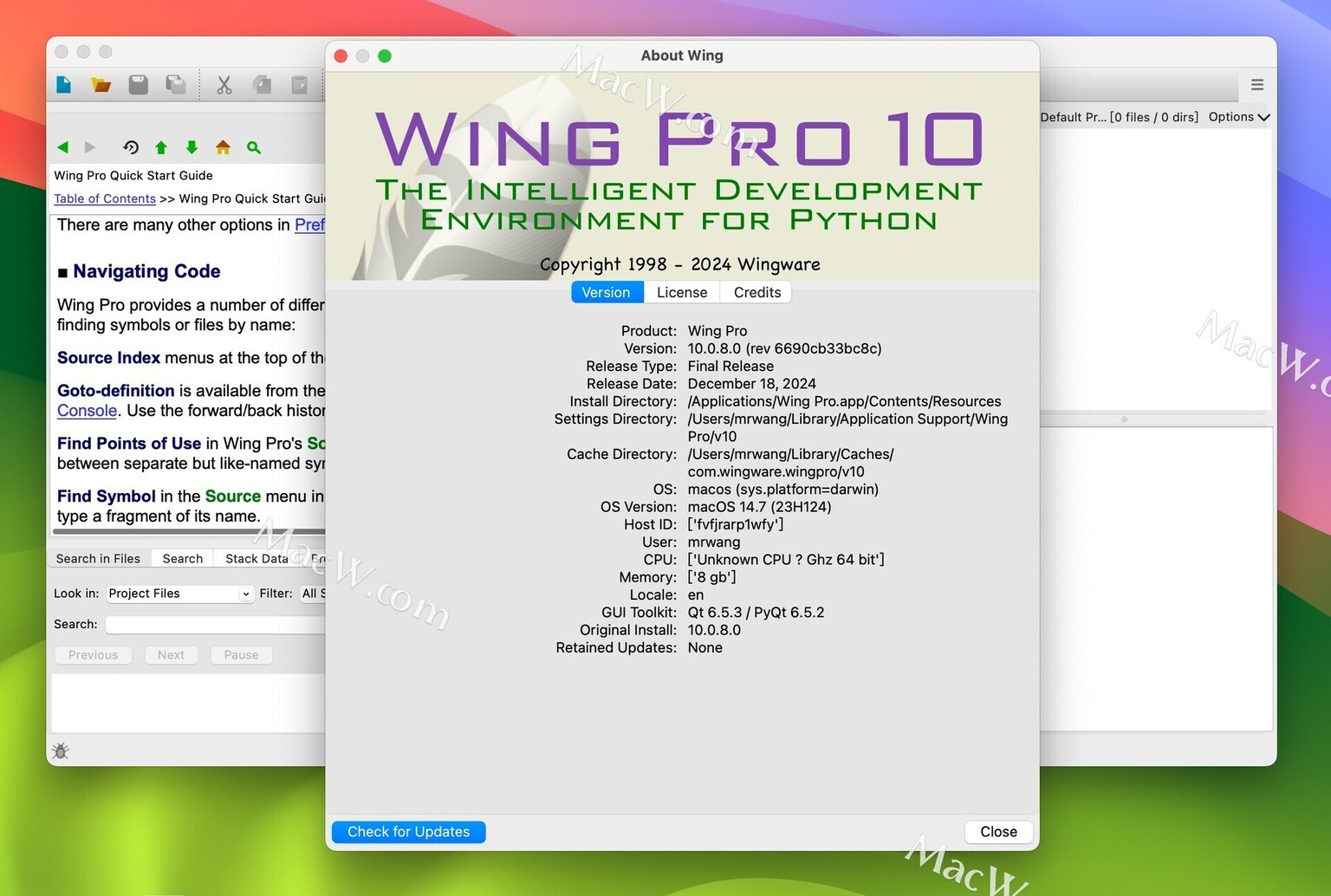Switch to the Version tab
The height and width of the screenshot is (896, 1331).
tap(606, 292)
